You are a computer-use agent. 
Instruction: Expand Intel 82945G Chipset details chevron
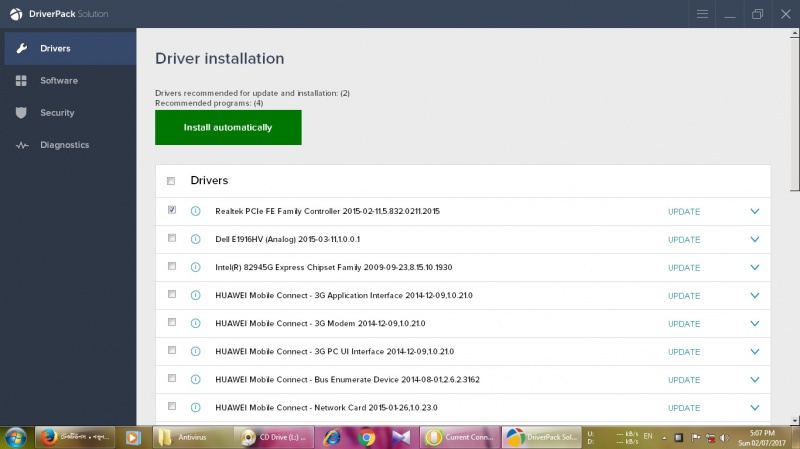[x=755, y=267]
